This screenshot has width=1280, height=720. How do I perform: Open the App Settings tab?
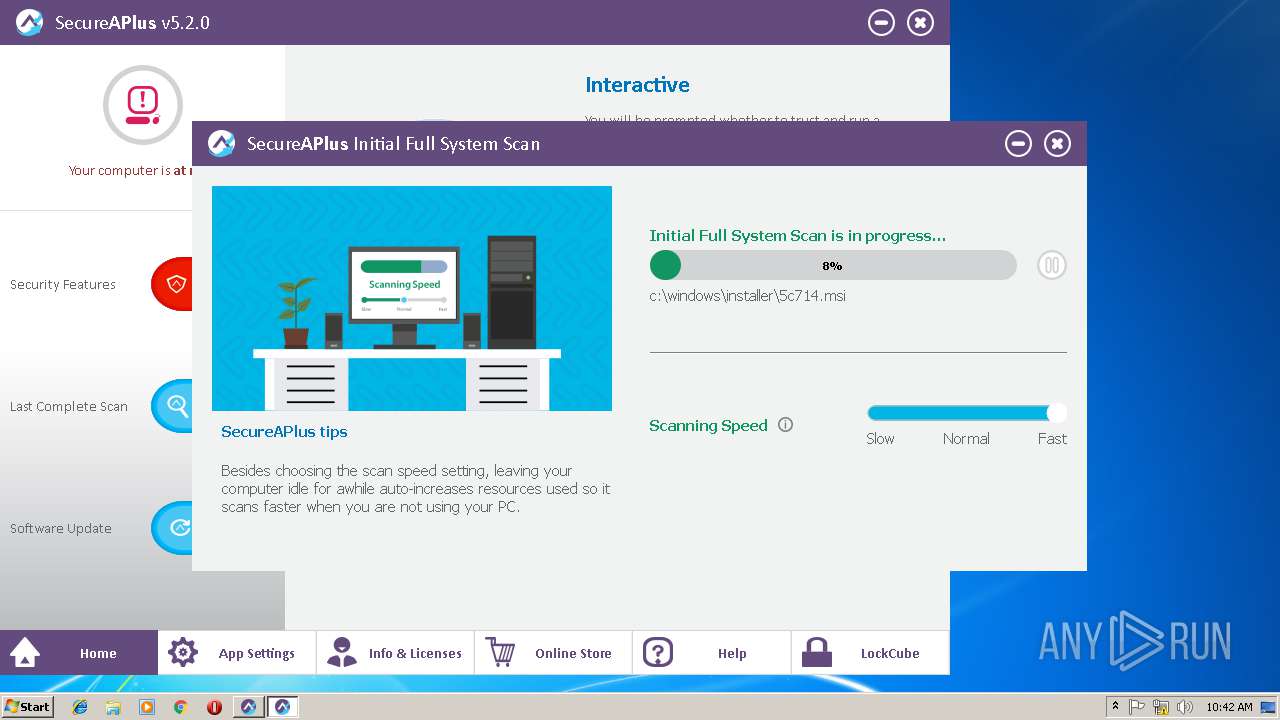tap(237, 653)
